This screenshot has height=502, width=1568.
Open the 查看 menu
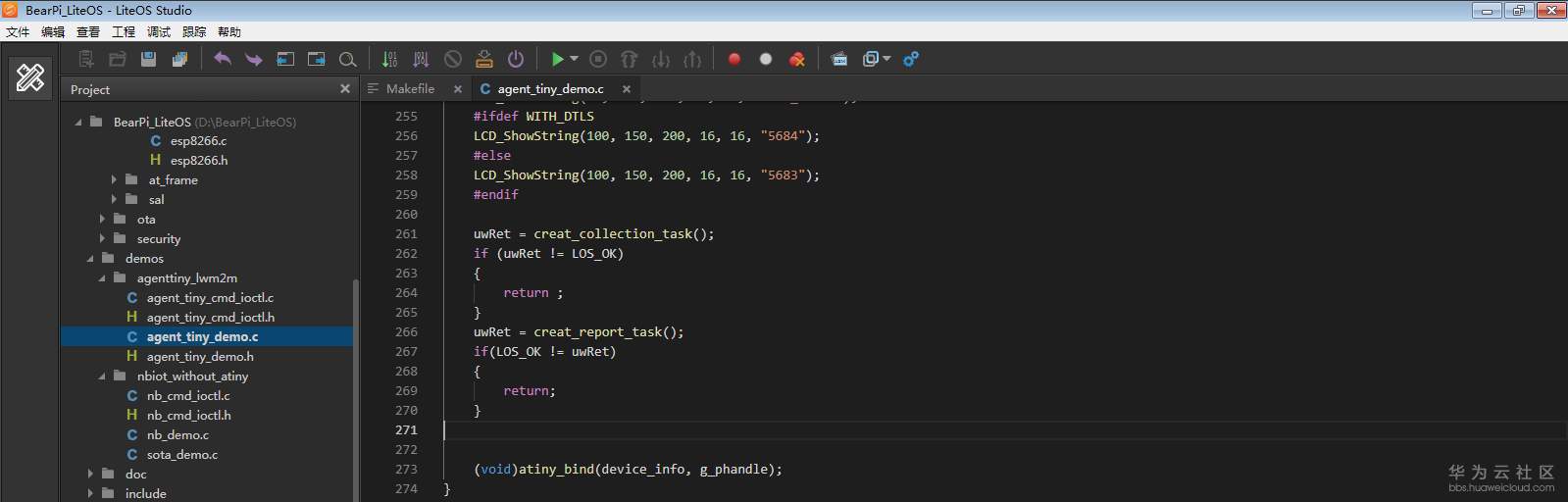pyautogui.click(x=88, y=31)
